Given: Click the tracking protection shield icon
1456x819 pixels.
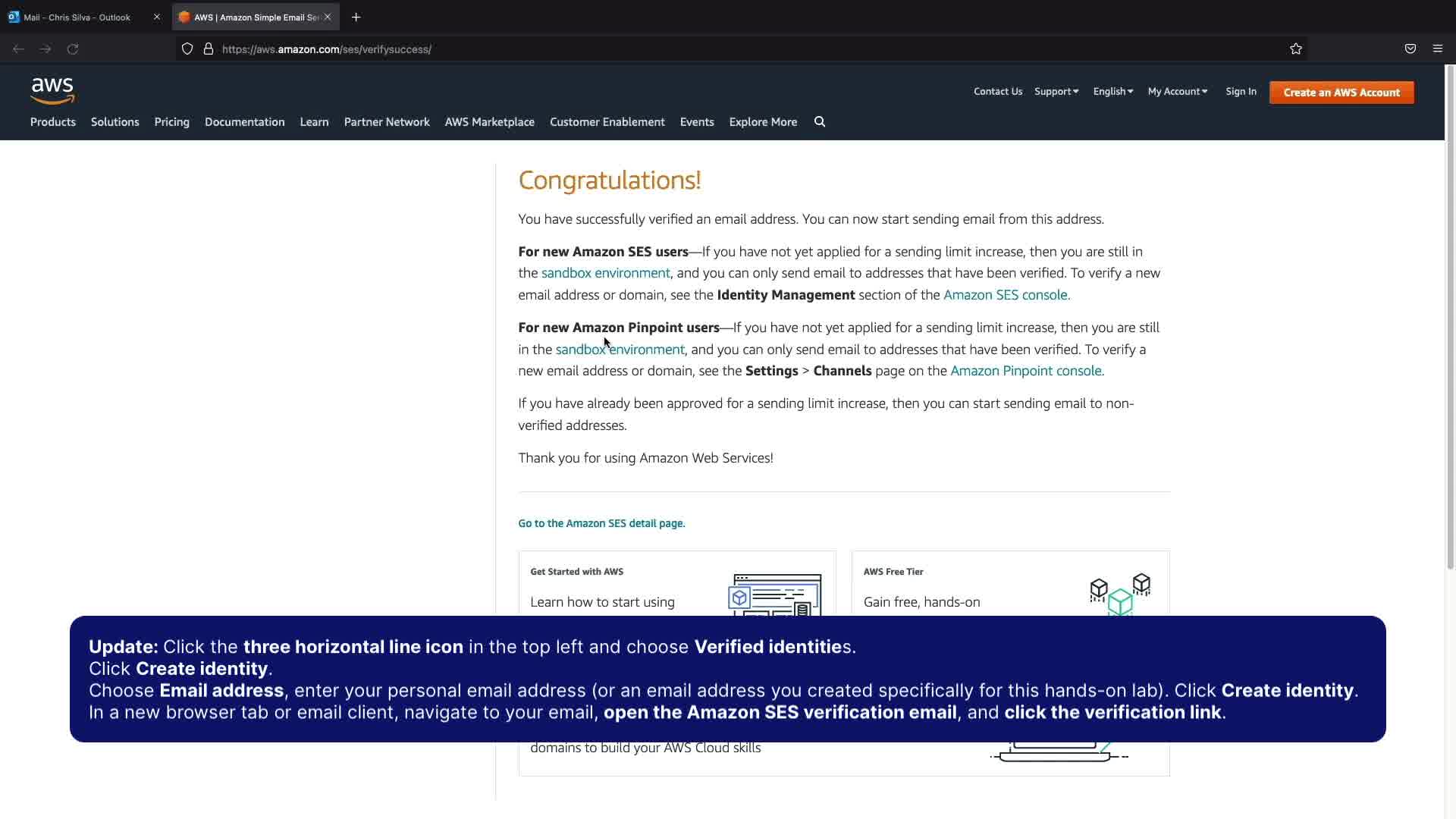Looking at the screenshot, I should pyautogui.click(x=187, y=49).
